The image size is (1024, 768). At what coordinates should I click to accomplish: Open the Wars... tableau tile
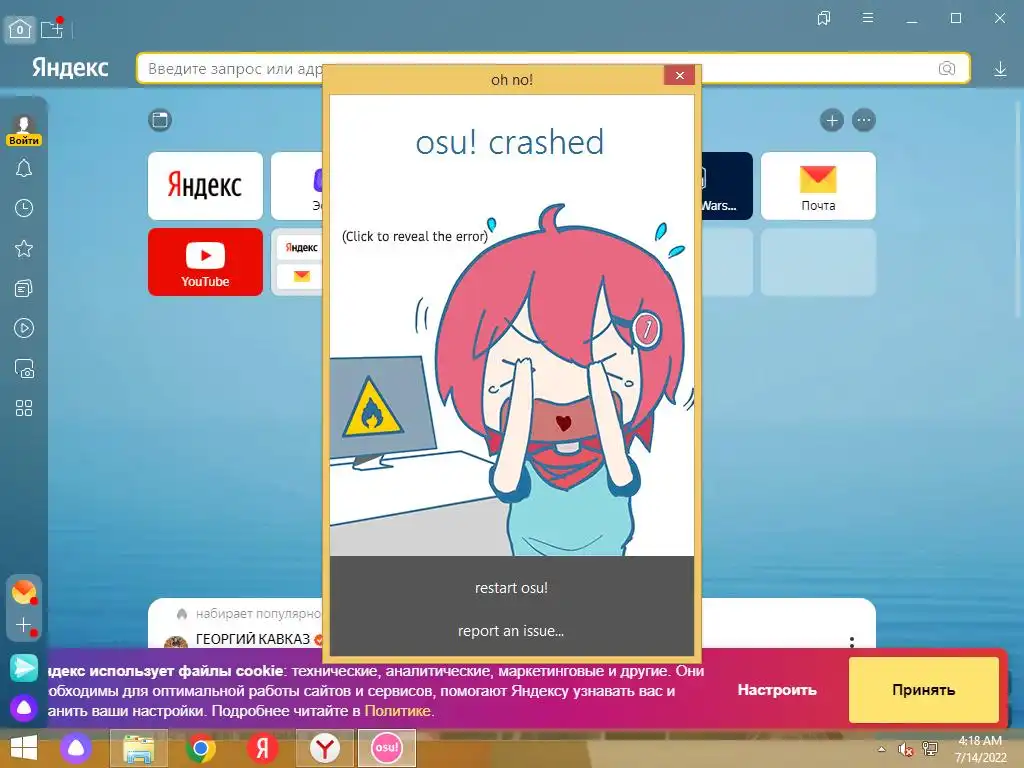726,186
